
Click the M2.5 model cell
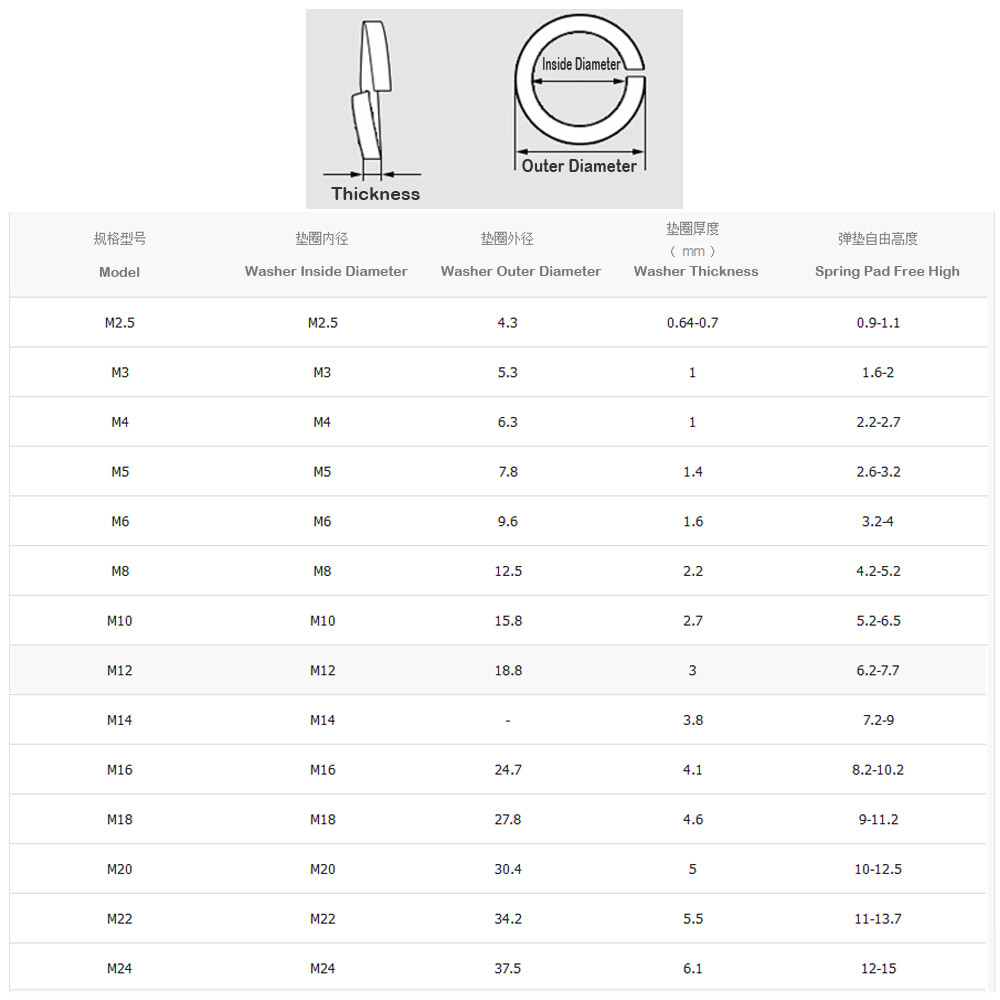click(120, 323)
